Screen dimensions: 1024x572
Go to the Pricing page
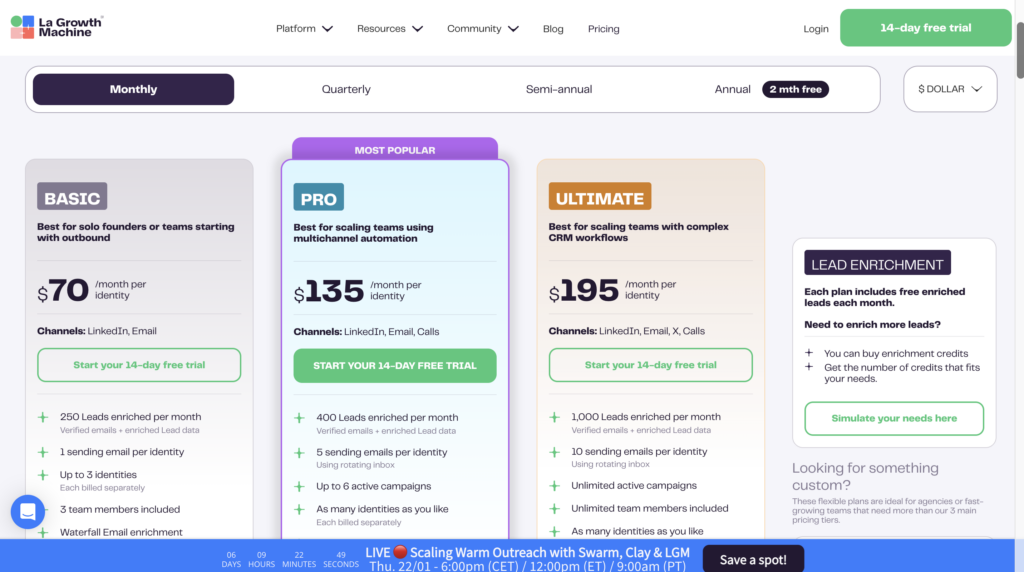pyautogui.click(x=603, y=29)
